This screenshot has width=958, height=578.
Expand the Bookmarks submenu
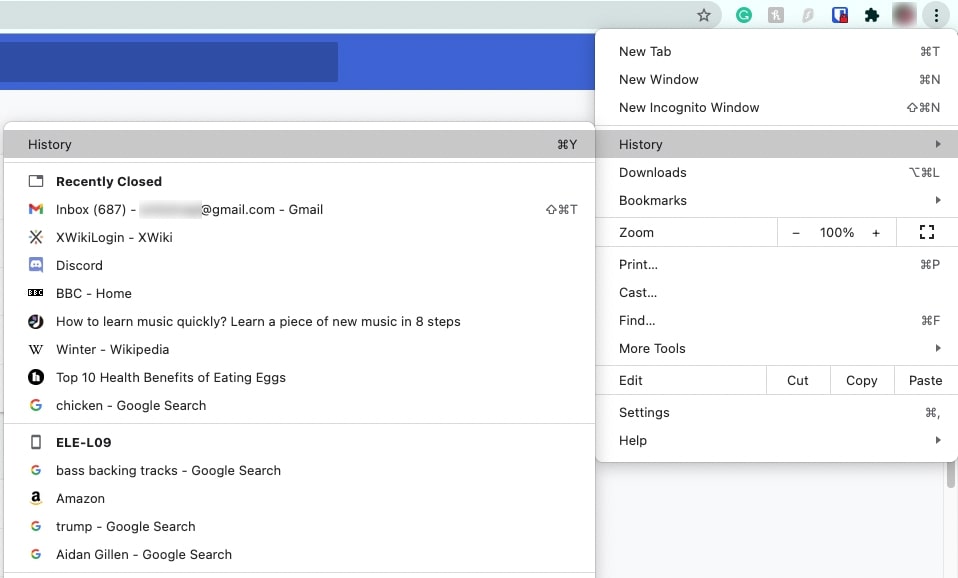click(777, 200)
